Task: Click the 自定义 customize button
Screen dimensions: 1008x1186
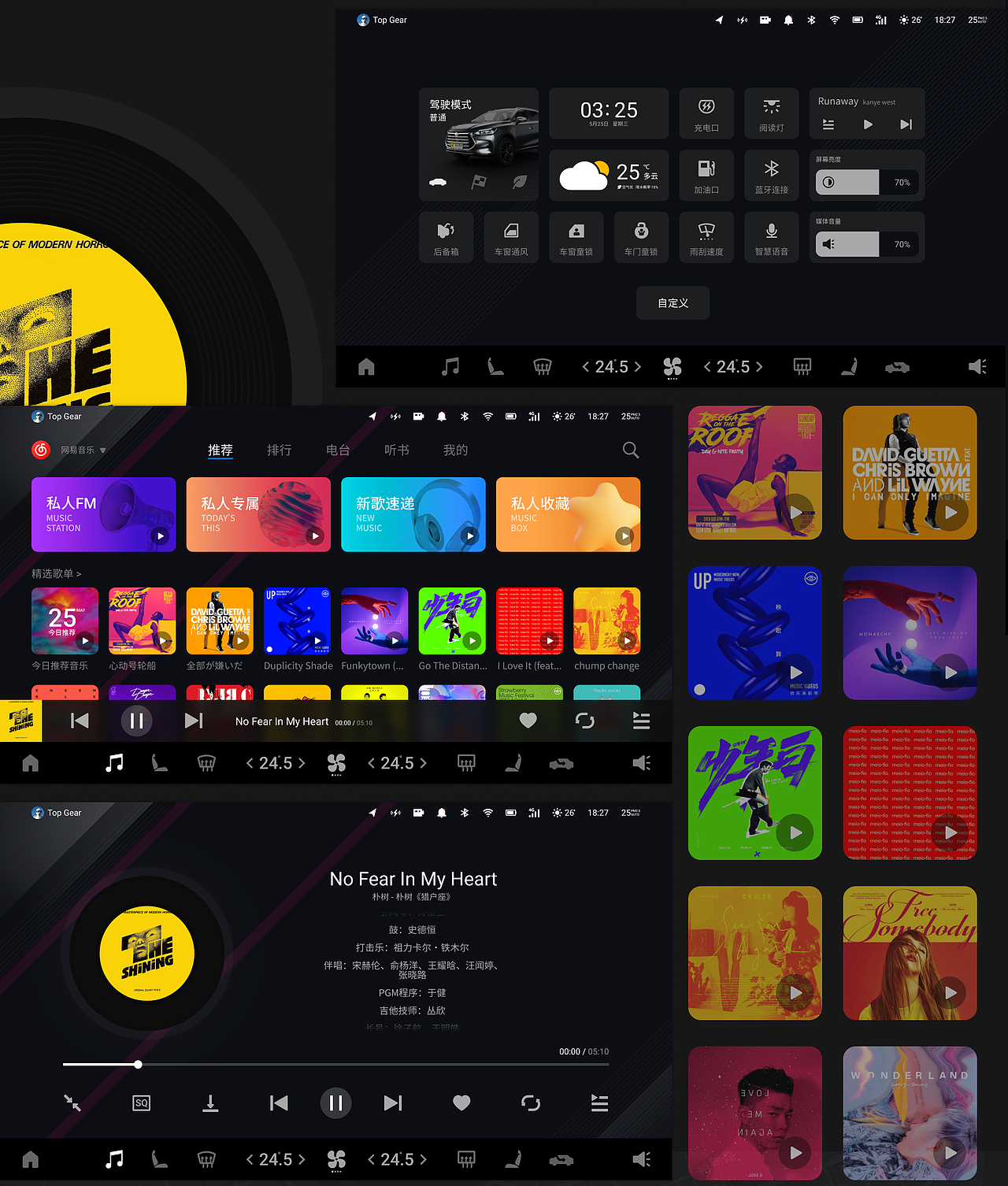Action: [673, 303]
